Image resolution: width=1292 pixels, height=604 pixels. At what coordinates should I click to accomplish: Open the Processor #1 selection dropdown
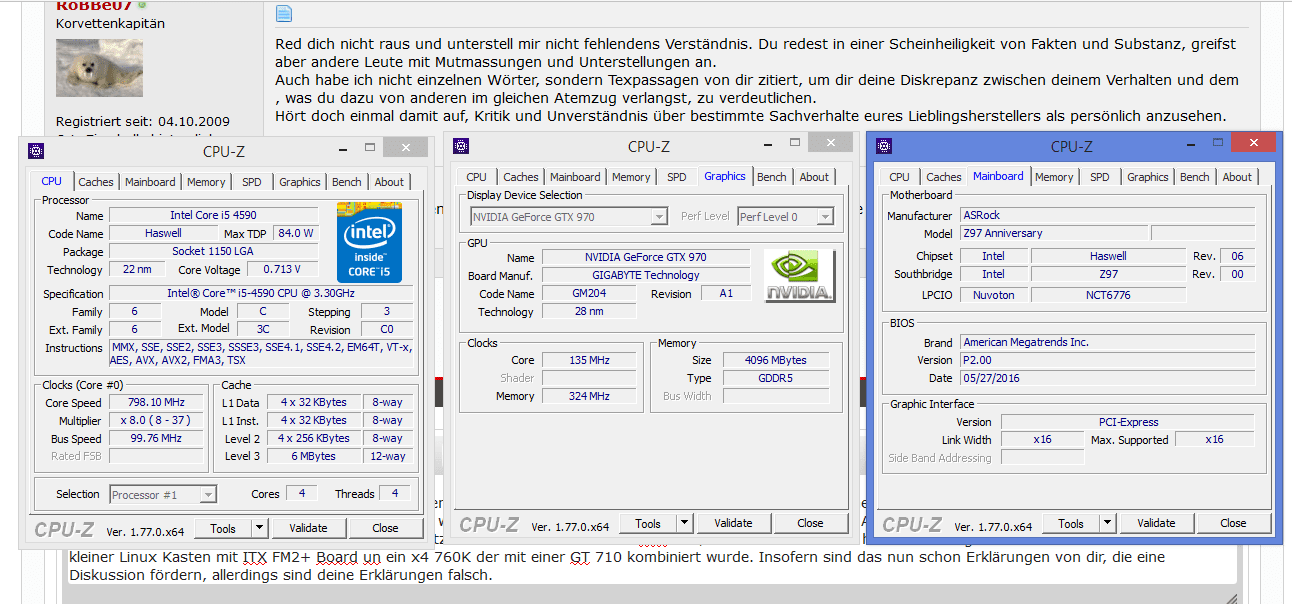click(163, 494)
